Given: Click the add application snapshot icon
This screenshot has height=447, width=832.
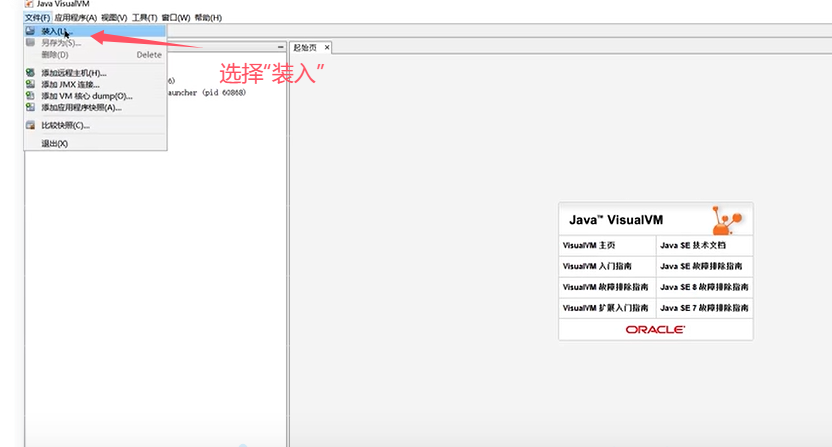Looking at the screenshot, I should coord(30,108).
